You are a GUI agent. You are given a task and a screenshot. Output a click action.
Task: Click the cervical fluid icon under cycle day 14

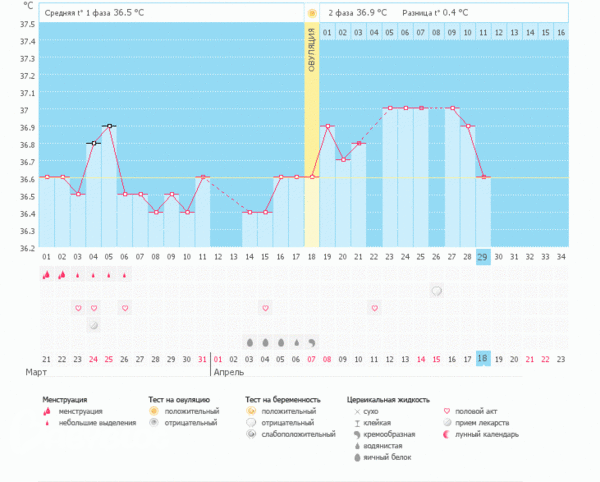pyautogui.click(x=249, y=341)
